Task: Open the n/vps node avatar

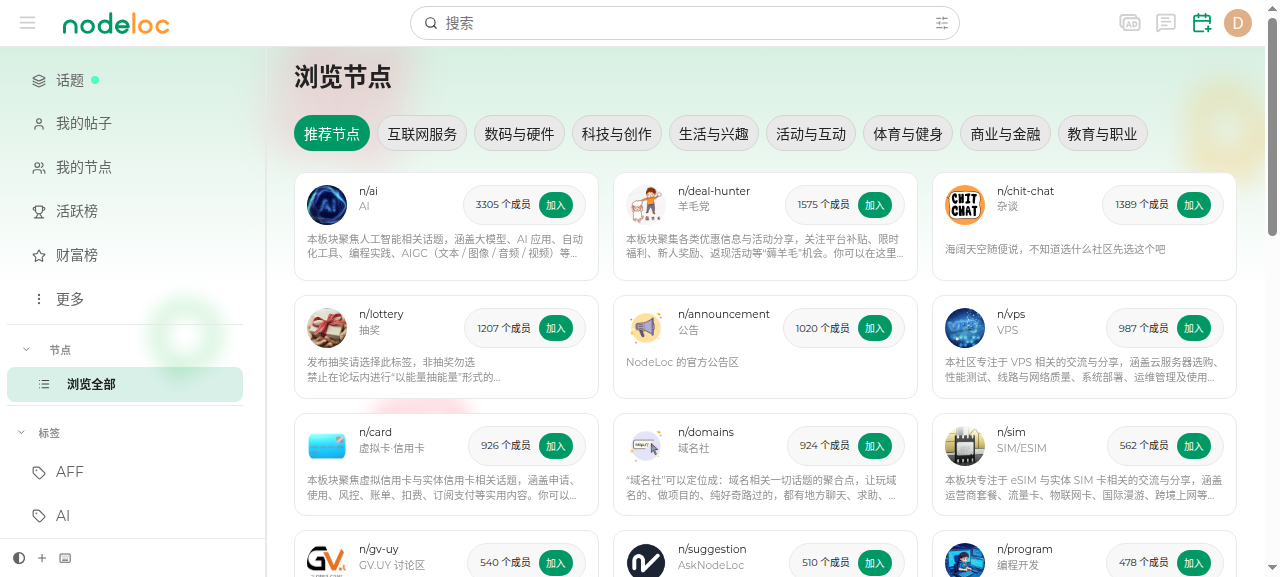Action: (965, 328)
